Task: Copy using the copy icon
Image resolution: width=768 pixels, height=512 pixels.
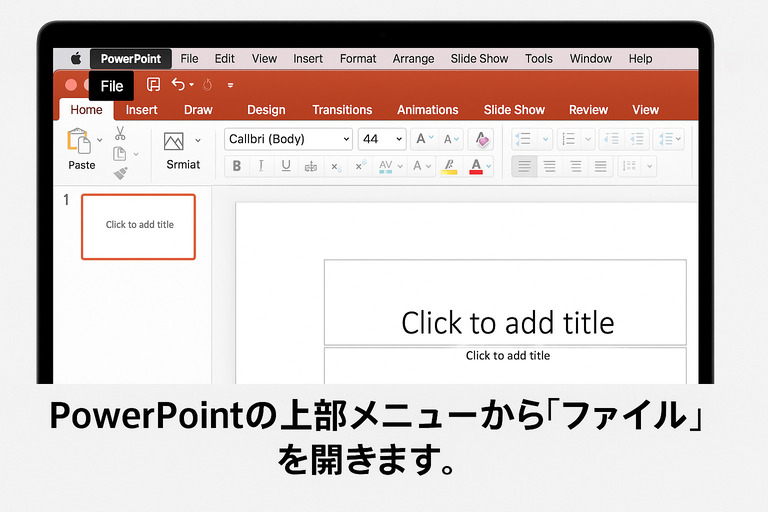Action: pyautogui.click(x=120, y=154)
